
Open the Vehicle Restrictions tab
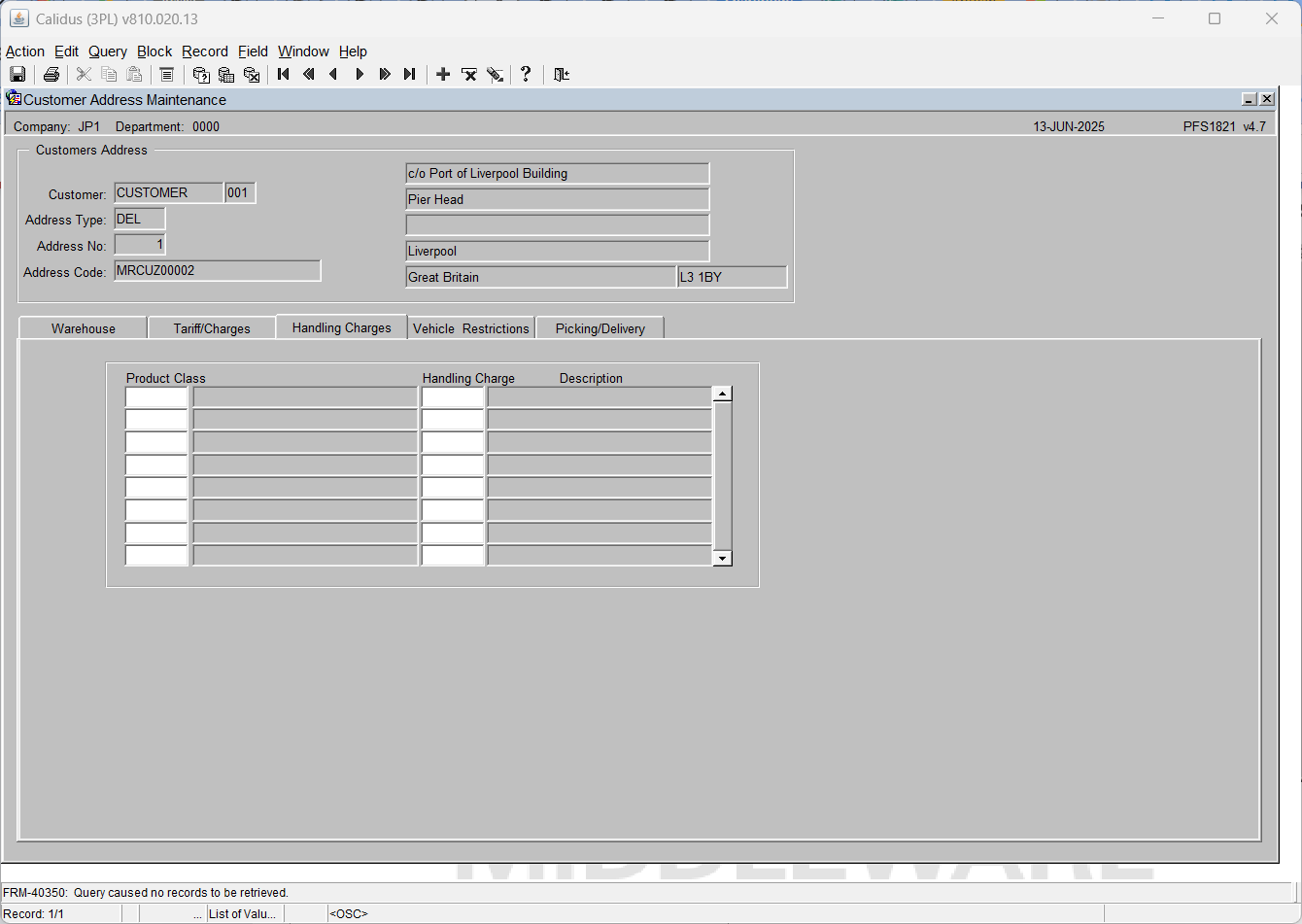point(471,328)
